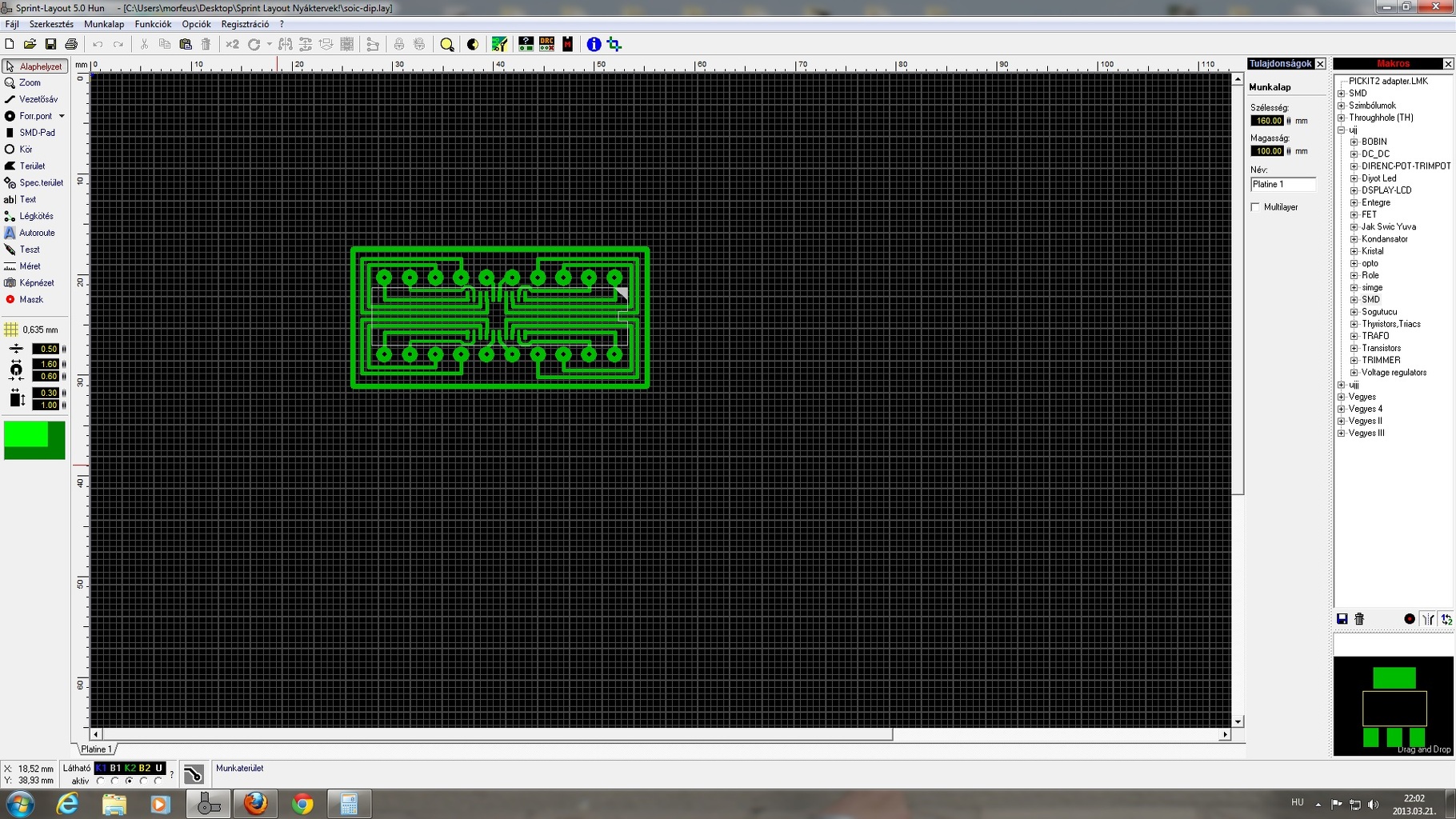This screenshot has width=1456, height=819.
Task: Select the K2 active layer radio
Action: point(130,781)
